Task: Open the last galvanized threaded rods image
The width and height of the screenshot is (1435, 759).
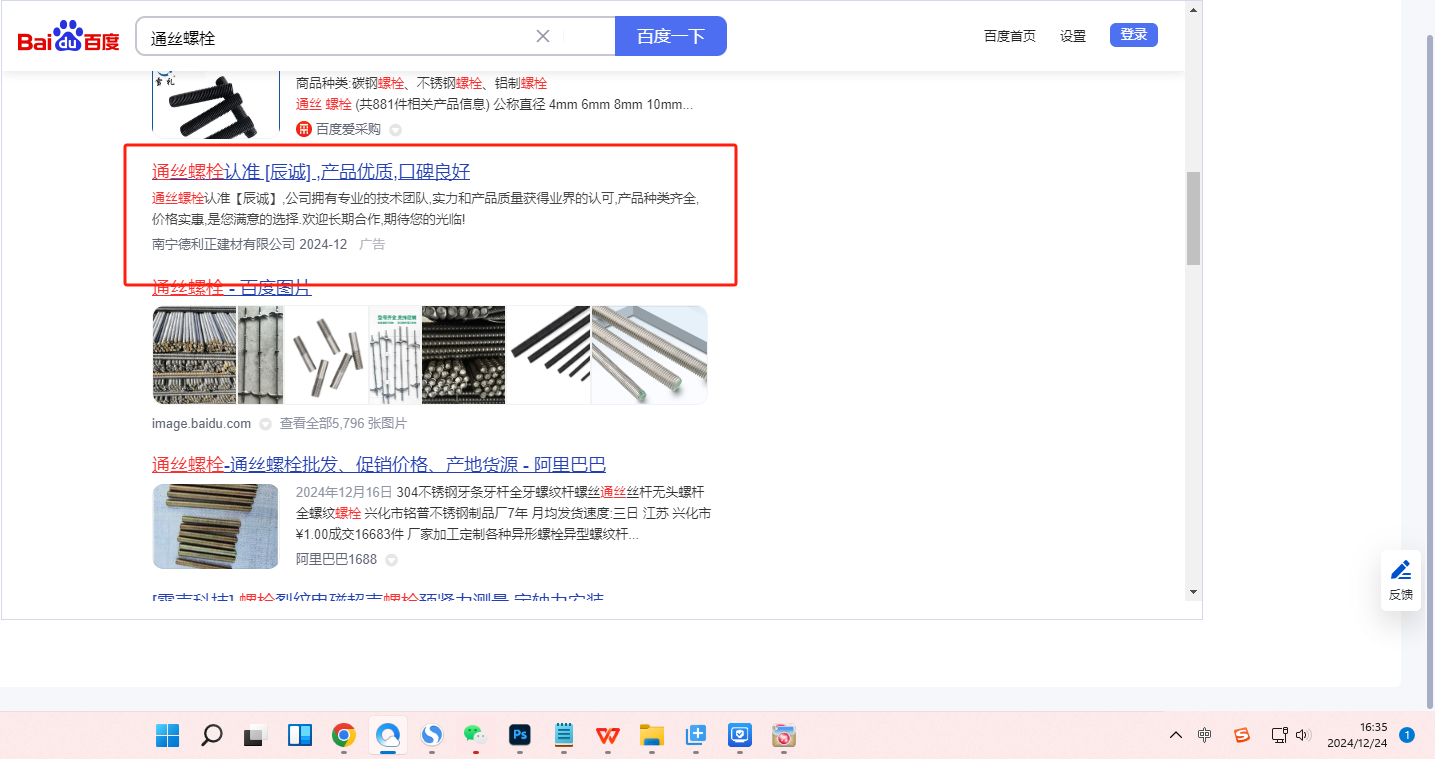Action: (x=650, y=355)
